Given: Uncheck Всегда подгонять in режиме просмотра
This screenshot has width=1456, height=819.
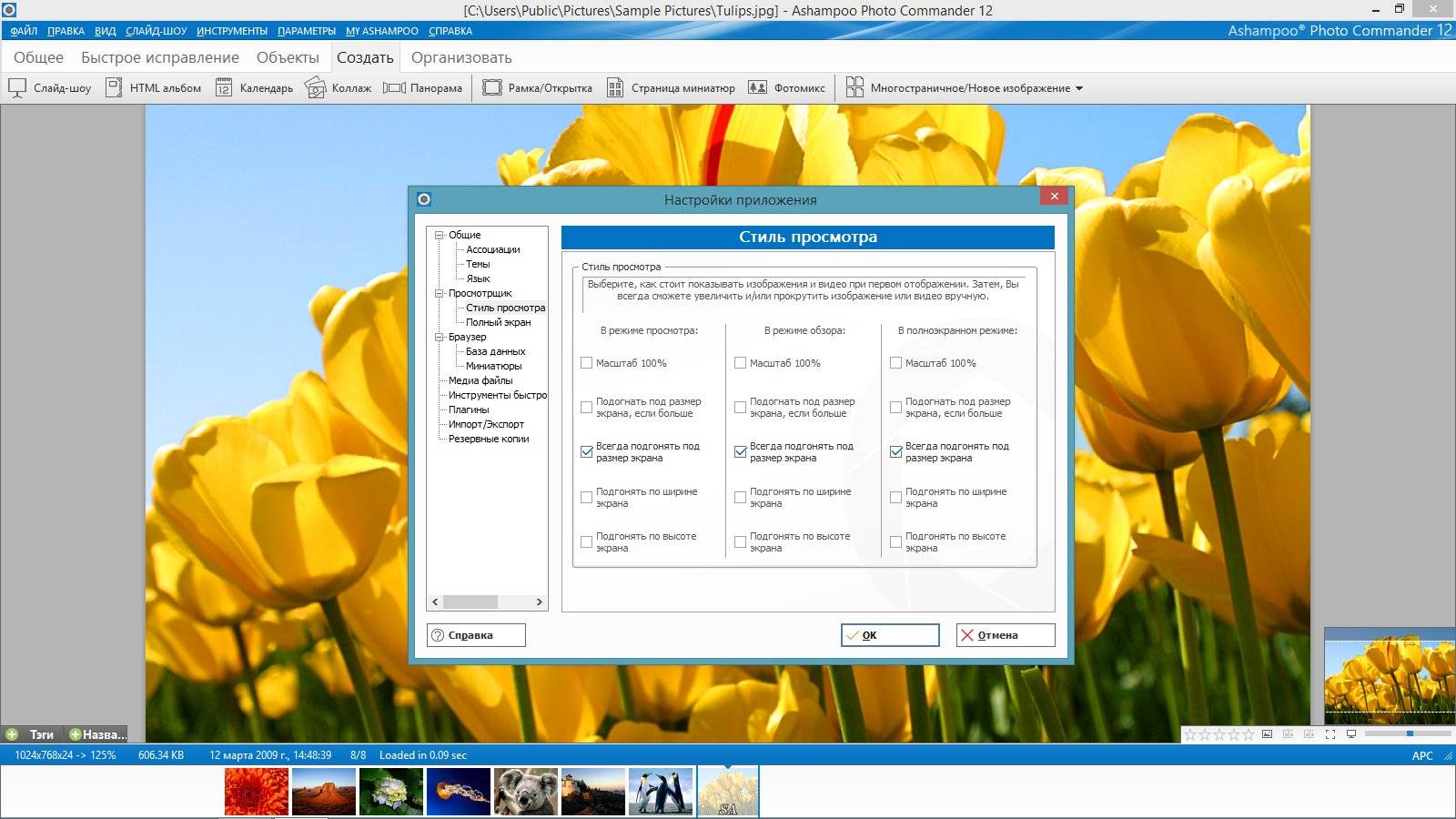Looking at the screenshot, I should (587, 452).
